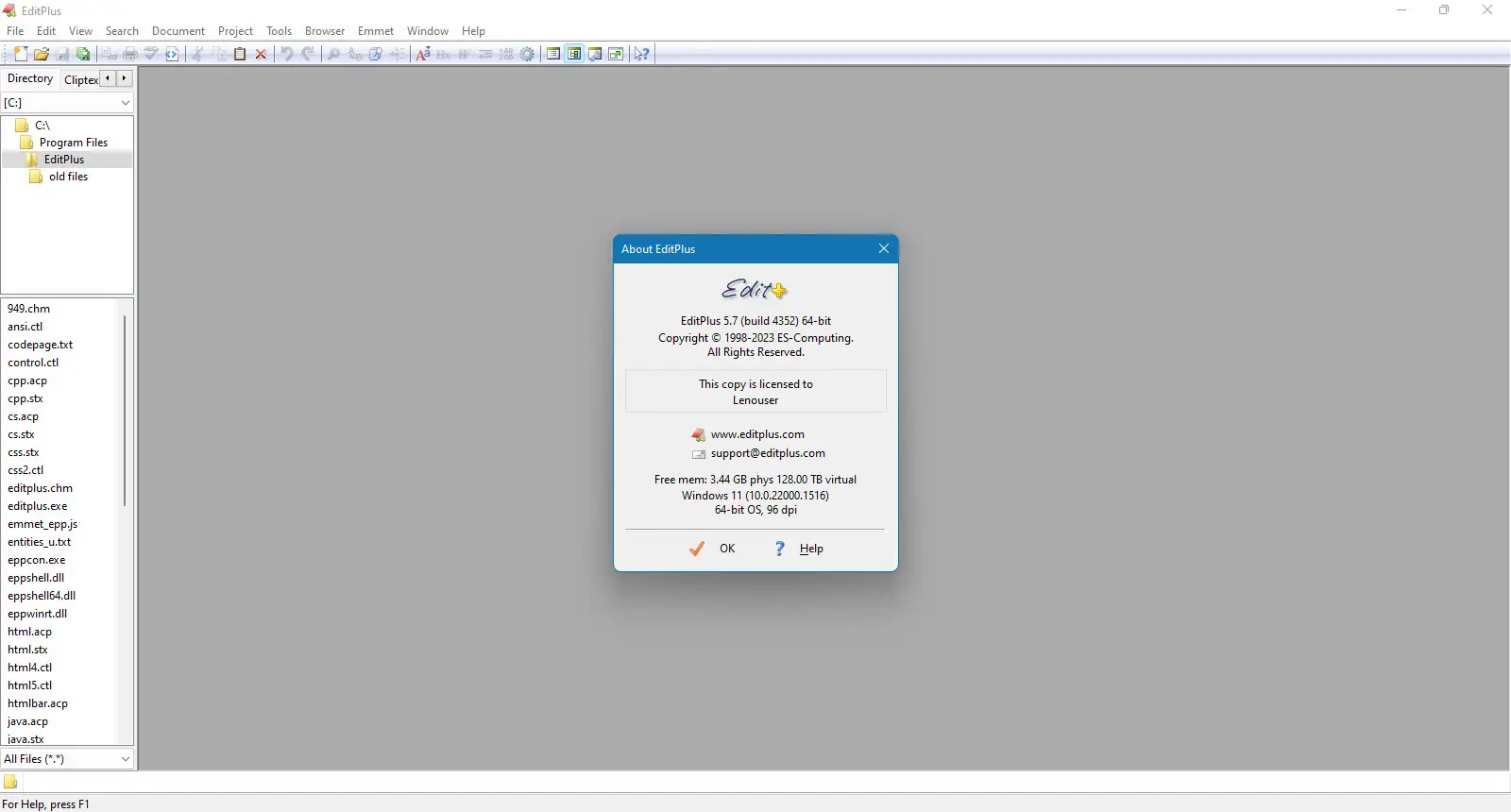Open the File menu
1511x812 pixels.
pyautogui.click(x=15, y=31)
